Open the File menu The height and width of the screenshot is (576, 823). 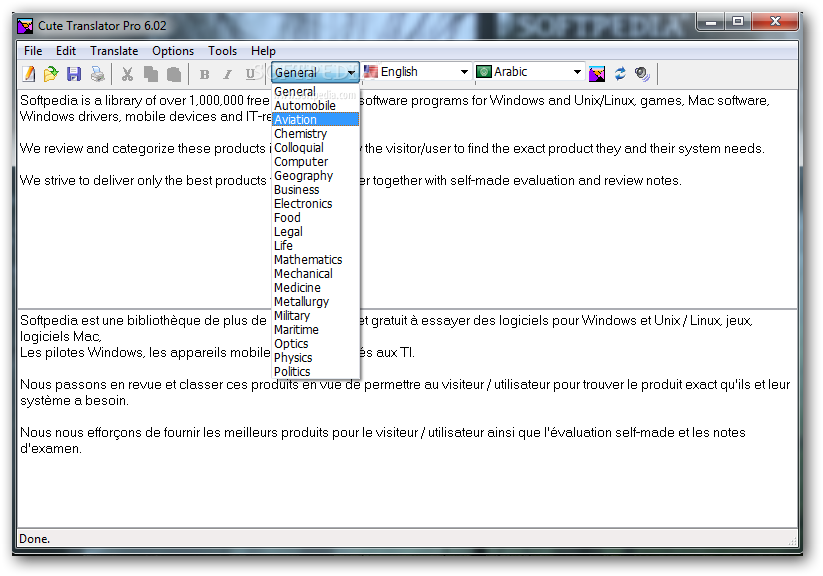(33, 51)
